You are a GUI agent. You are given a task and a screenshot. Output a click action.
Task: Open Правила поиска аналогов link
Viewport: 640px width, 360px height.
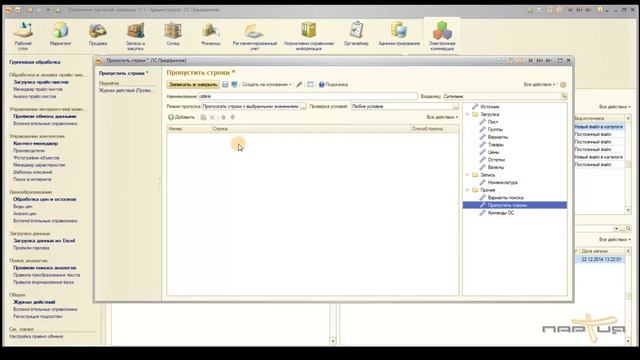coord(44,268)
